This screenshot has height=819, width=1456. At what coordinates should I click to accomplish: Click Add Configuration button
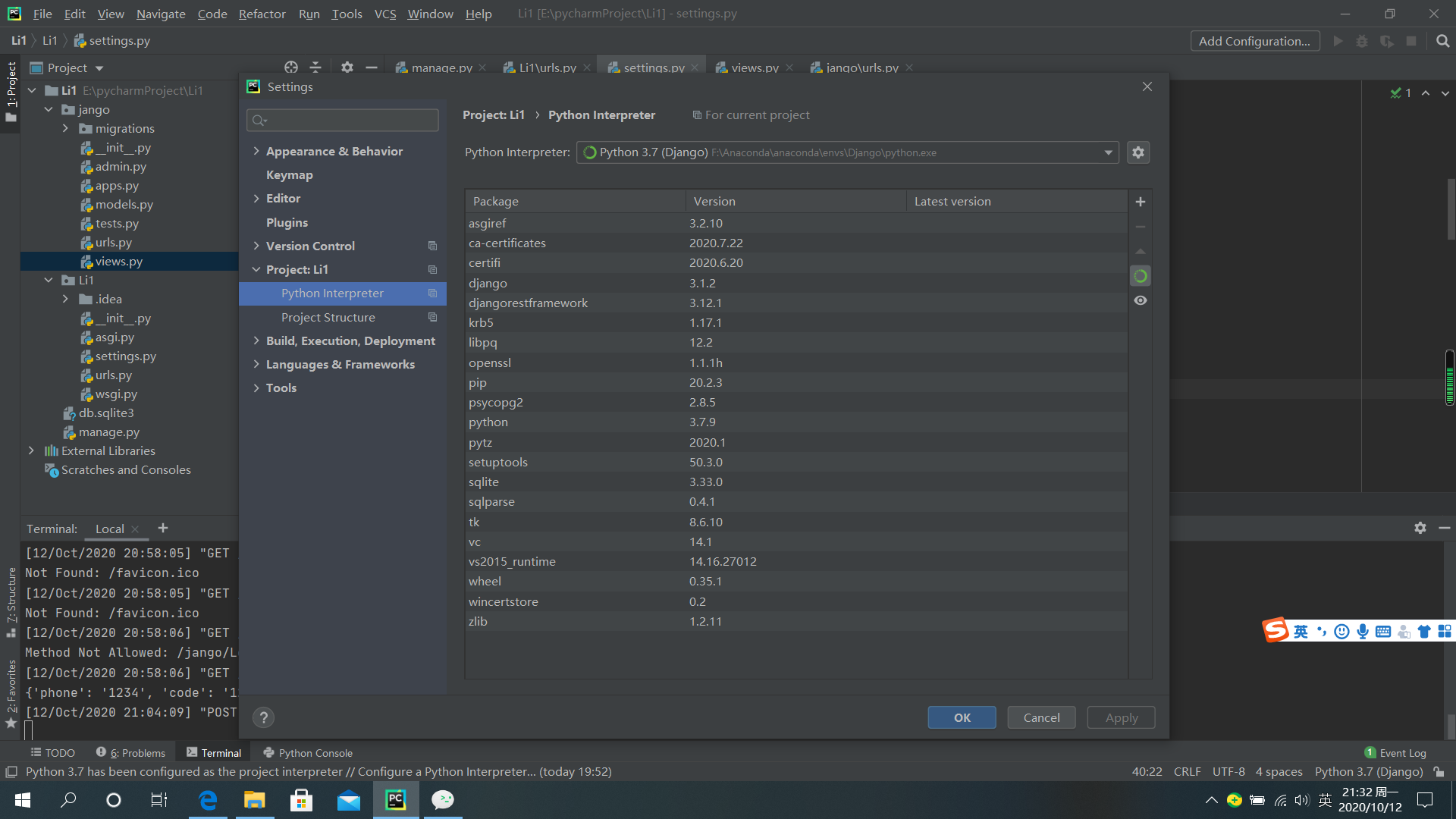tap(1254, 41)
